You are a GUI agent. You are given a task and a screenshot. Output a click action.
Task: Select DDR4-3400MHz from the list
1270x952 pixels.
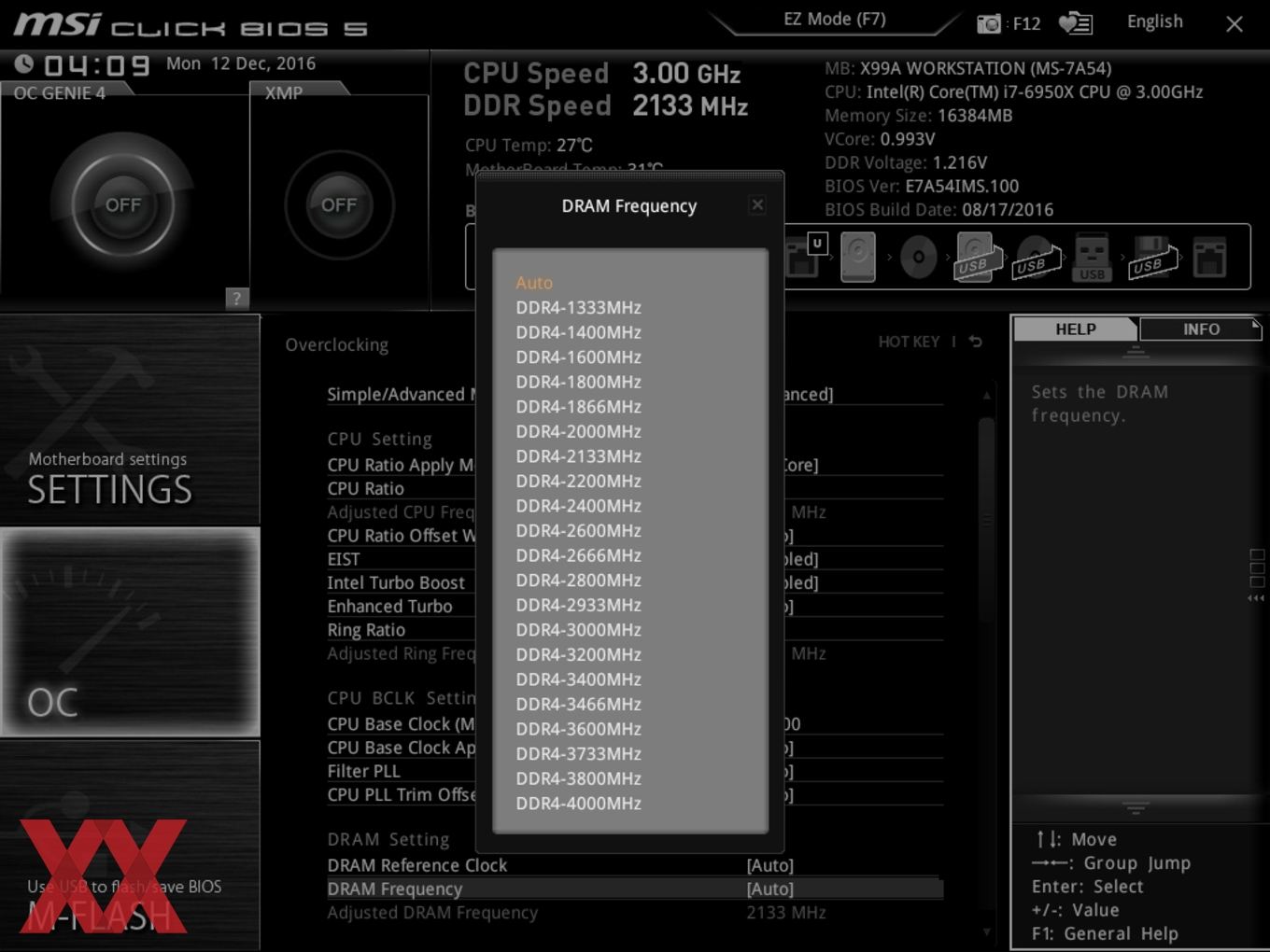[x=579, y=679]
